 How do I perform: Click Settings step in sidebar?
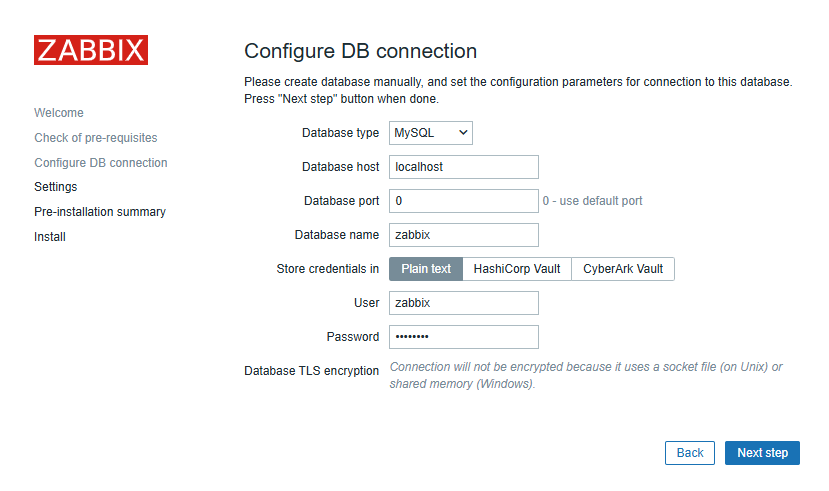point(56,187)
